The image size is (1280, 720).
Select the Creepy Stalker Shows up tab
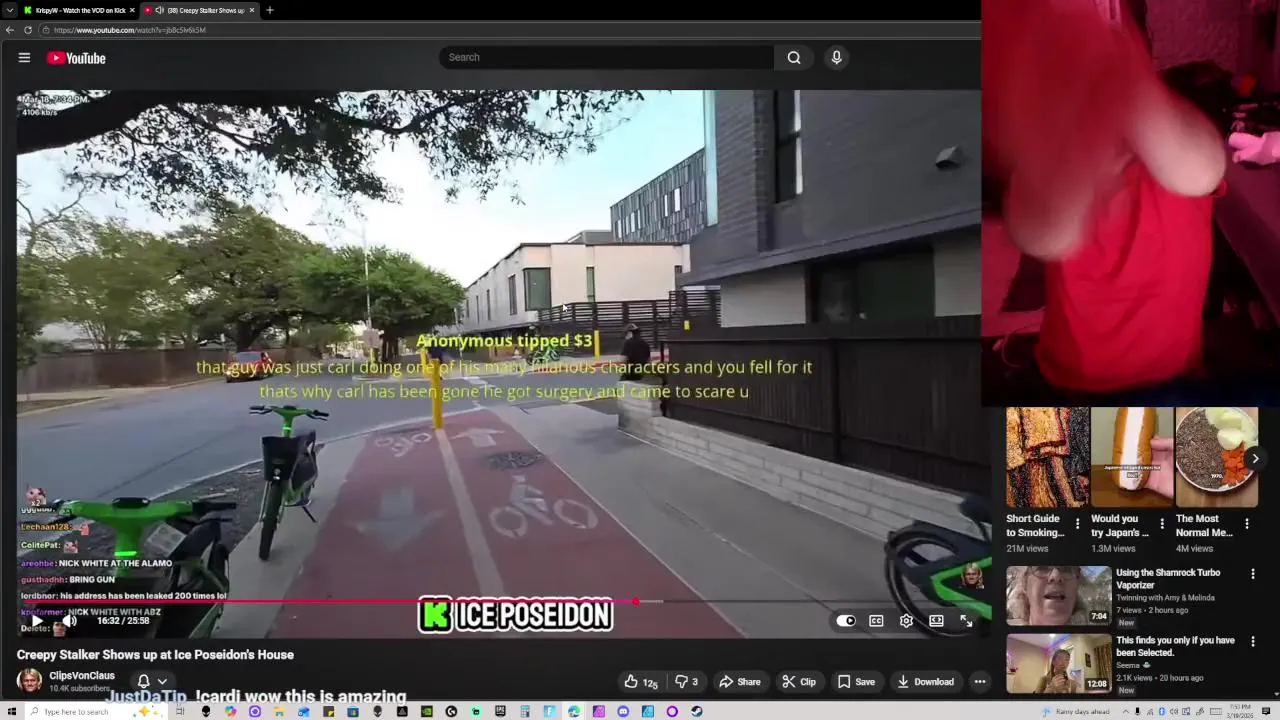point(198,10)
